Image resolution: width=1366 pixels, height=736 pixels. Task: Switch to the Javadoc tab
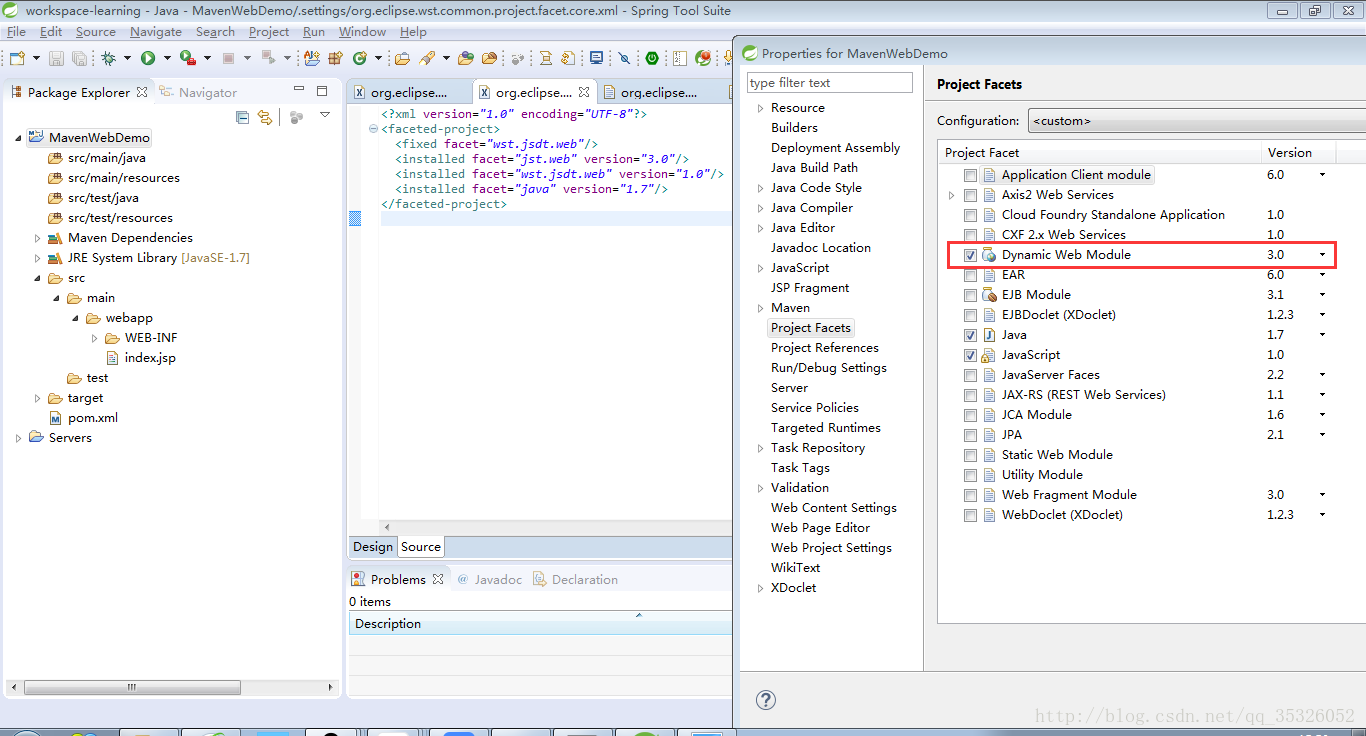tap(489, 579)
